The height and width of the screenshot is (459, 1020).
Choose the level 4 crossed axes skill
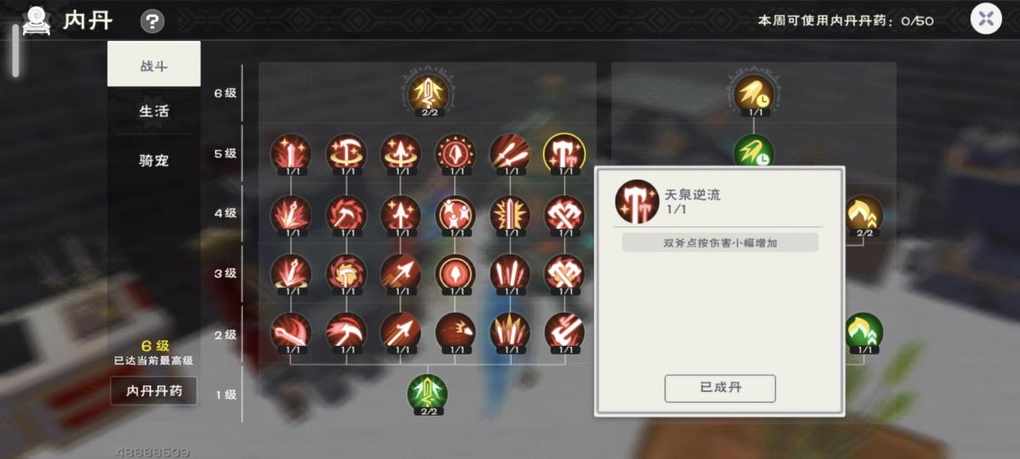click(x=564, y=215)
